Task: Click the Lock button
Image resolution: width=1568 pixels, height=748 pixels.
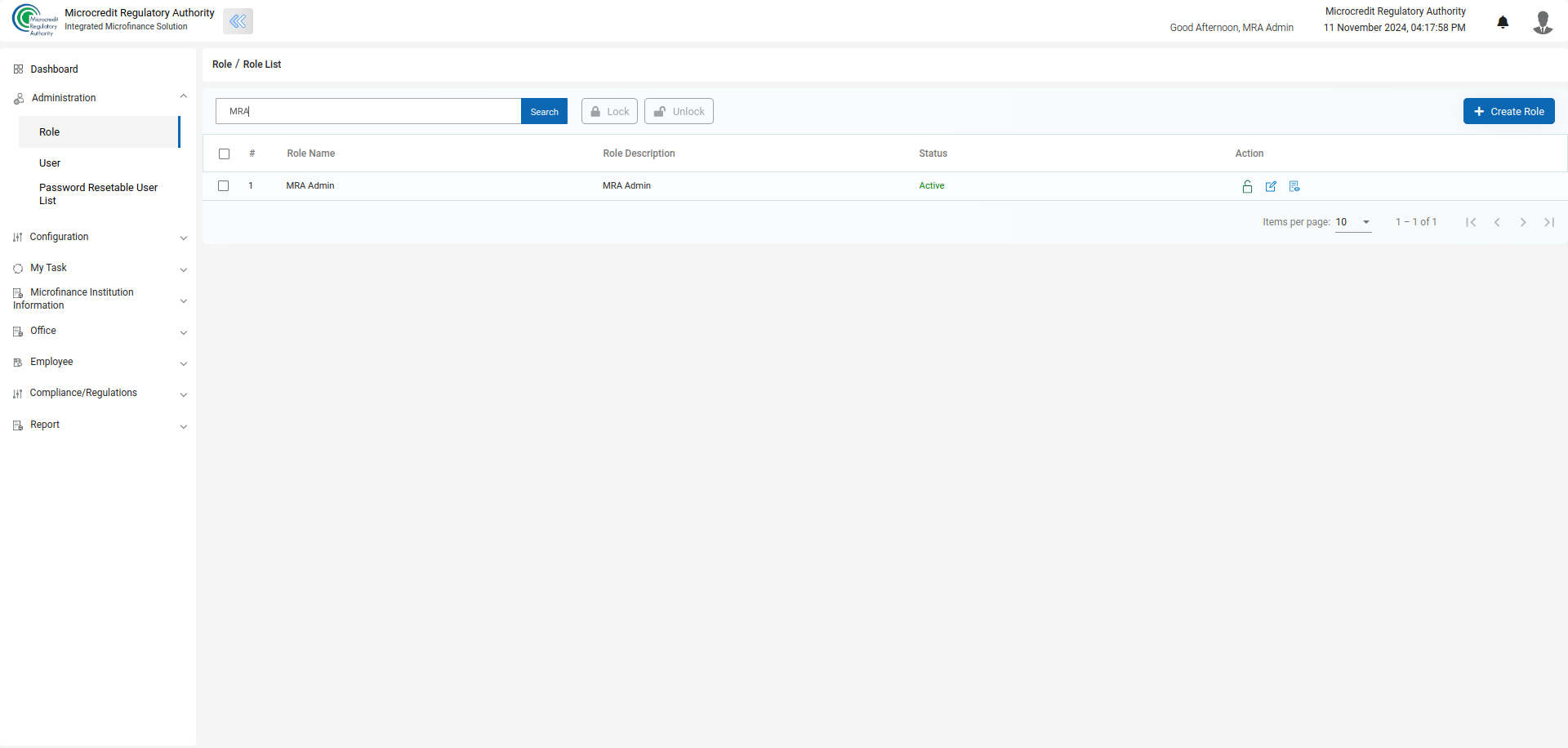Action: point(609,112)
